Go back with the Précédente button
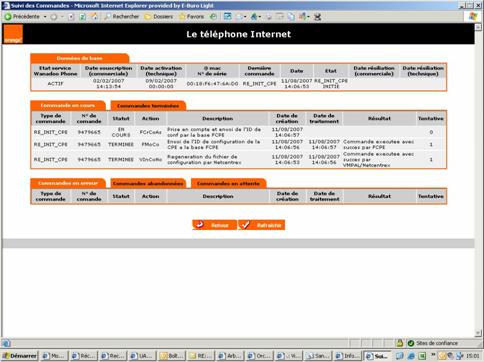This screenshot has width=484, height=362. point(22,17)
